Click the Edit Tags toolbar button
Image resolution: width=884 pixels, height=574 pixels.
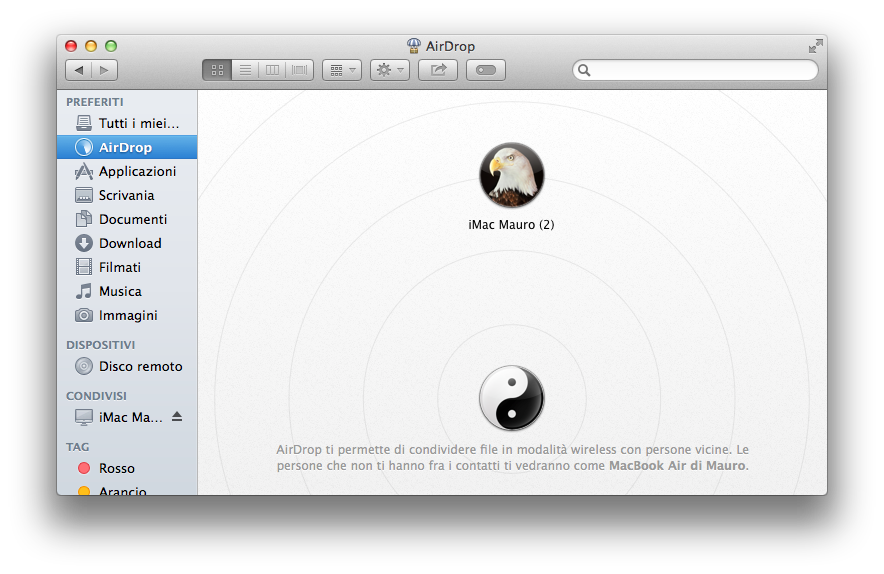point(486,70)
